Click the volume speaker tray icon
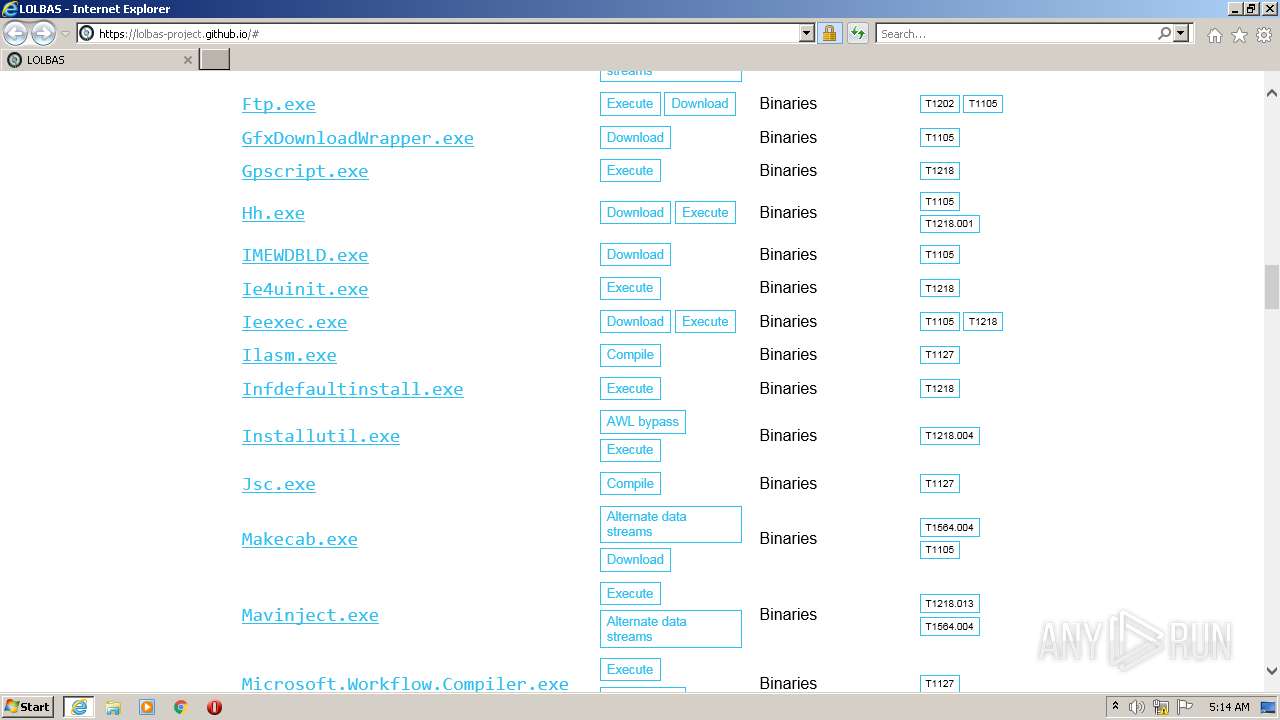 (x=1137, y=707)
